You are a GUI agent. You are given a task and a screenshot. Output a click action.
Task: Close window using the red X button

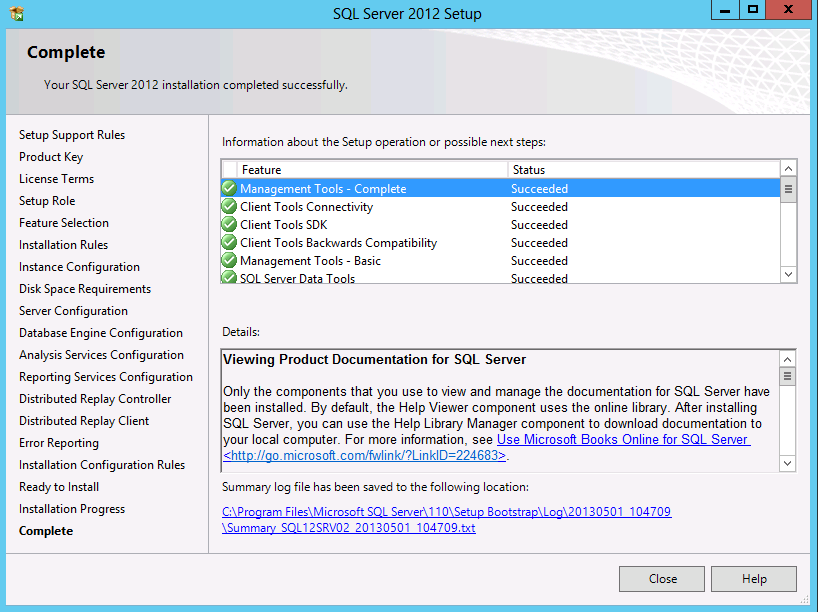[x=788, y=10]
